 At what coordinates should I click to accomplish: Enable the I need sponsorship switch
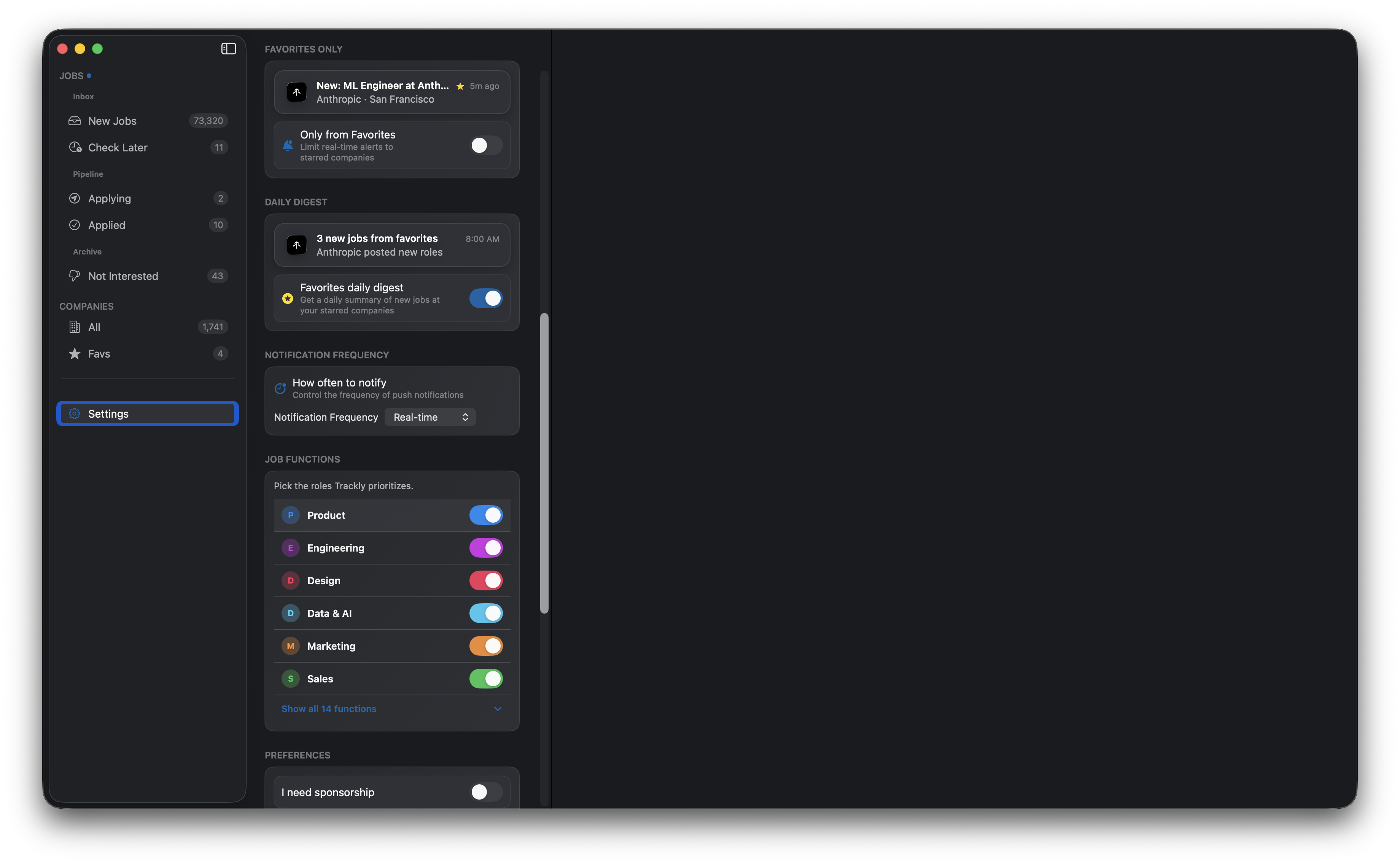[x=485, y=792]
